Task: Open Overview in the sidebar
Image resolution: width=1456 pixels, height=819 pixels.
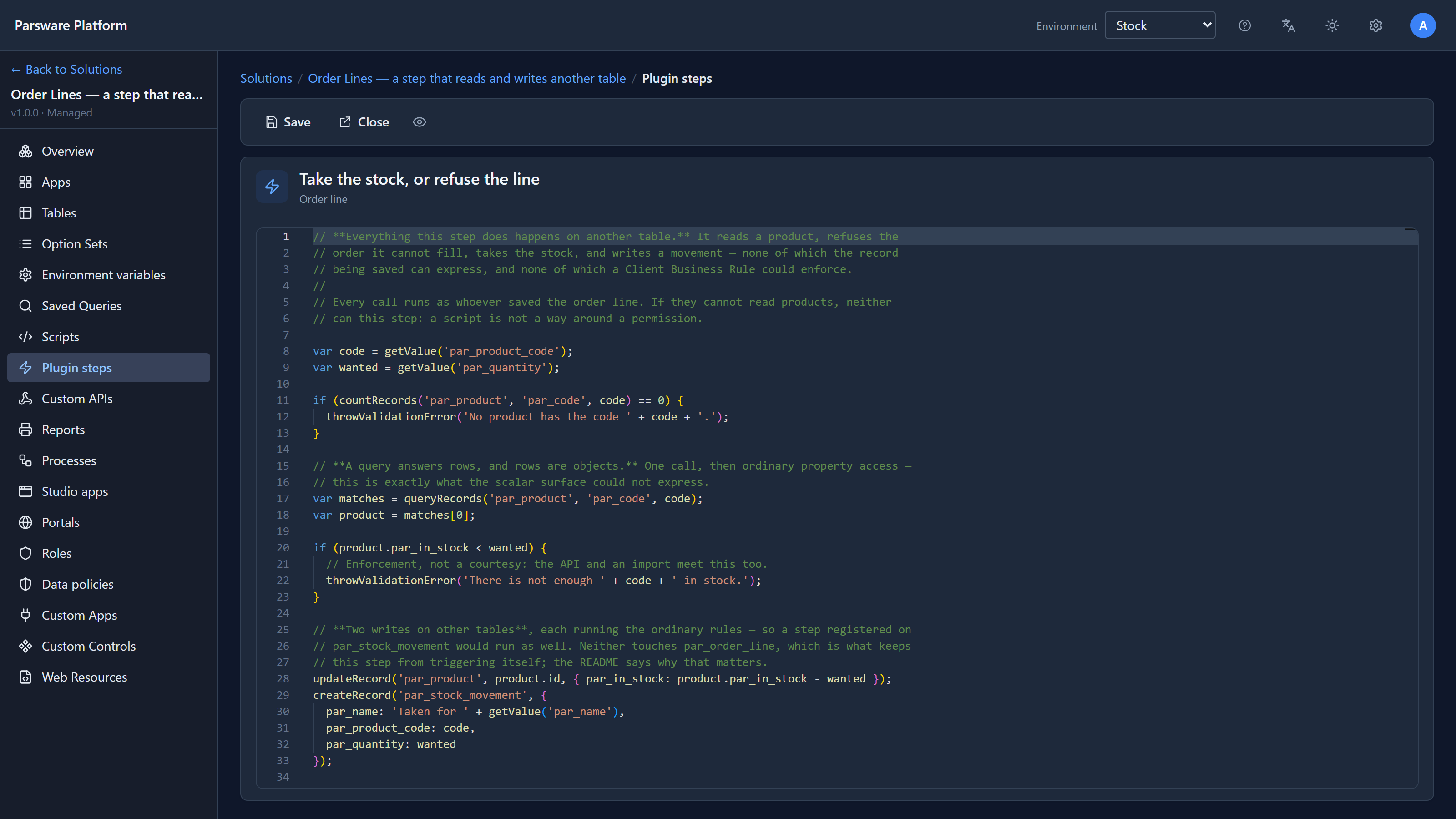Action: (109, 151)
